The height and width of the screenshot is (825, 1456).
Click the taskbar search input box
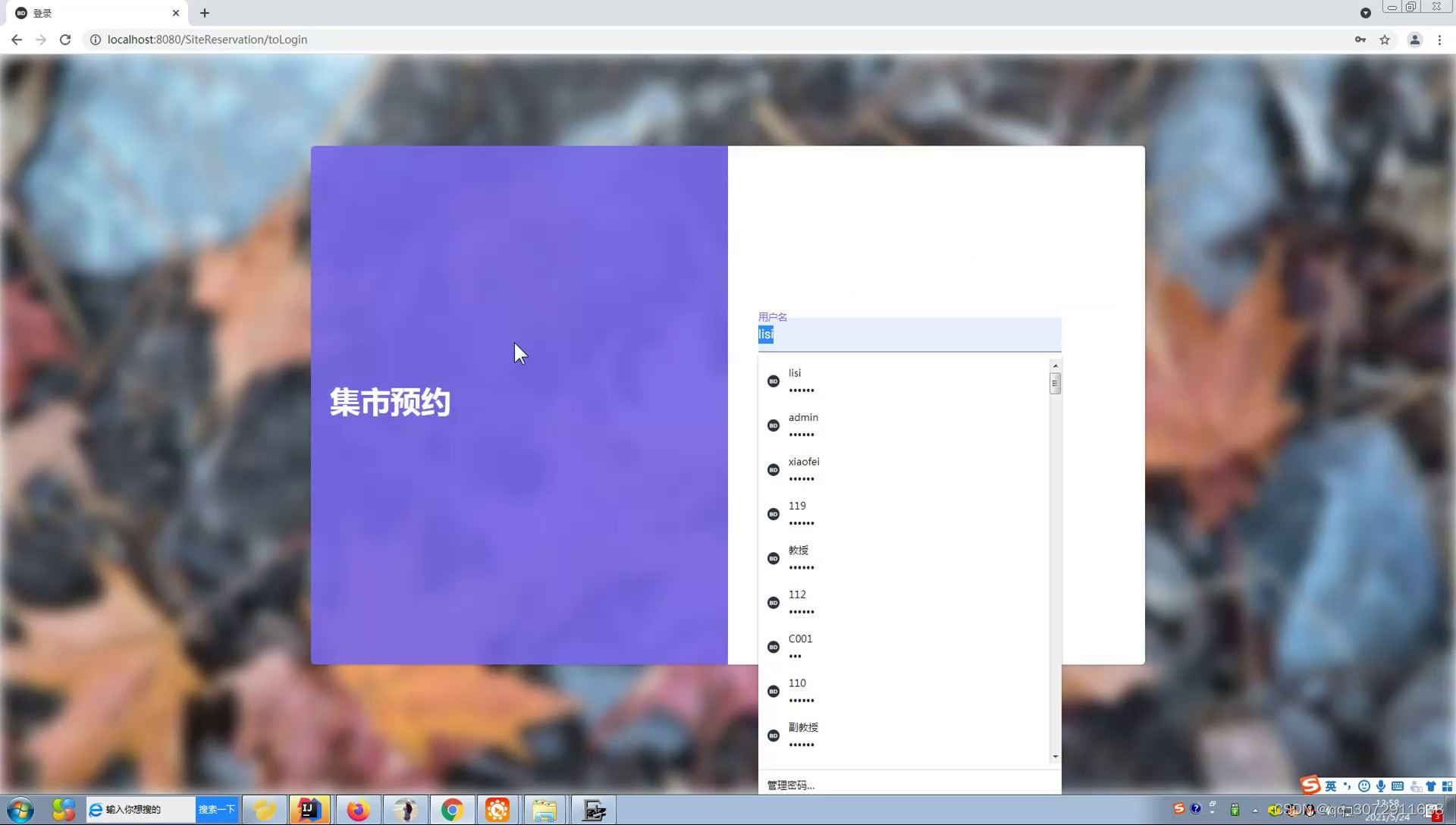point(140,810)
